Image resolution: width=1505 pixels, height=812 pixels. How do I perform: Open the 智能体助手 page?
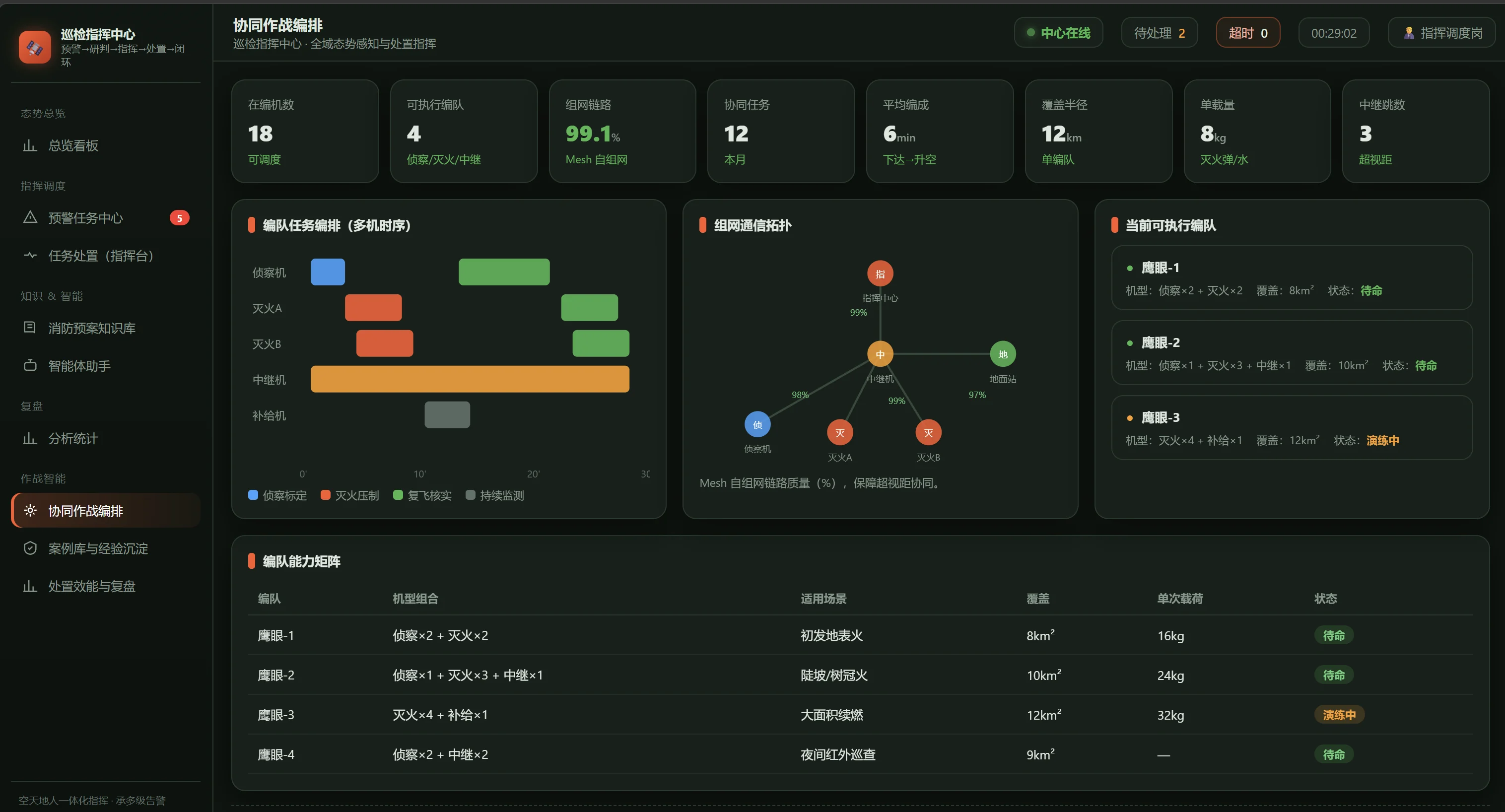(x=106, y=366)
